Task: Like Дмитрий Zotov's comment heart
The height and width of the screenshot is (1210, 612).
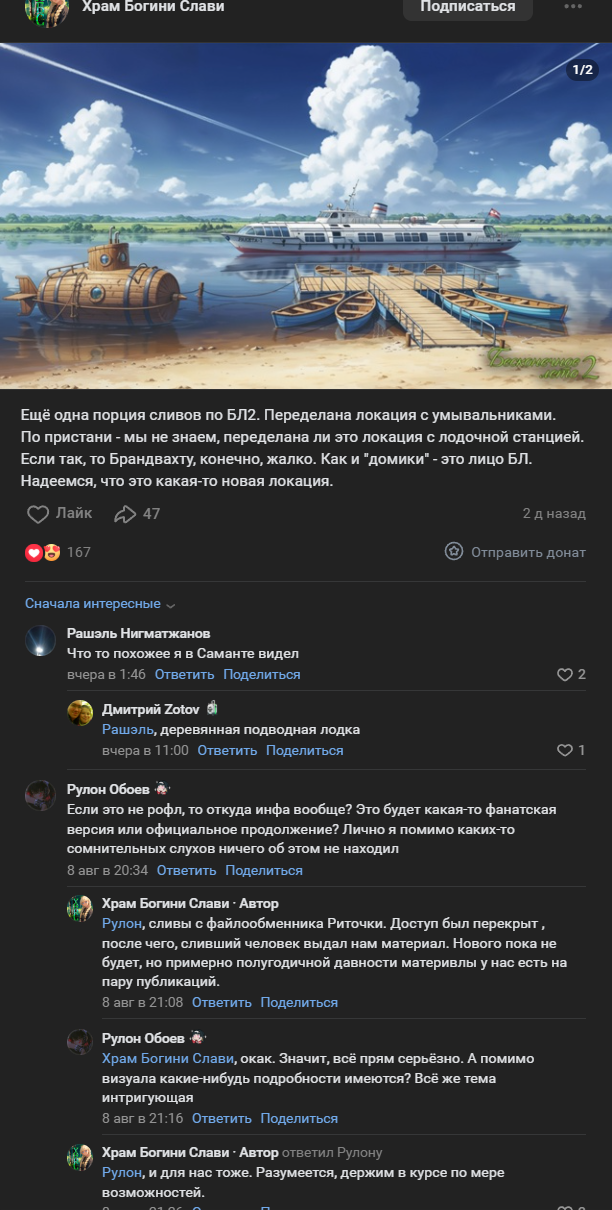Action: pos(565,750)
